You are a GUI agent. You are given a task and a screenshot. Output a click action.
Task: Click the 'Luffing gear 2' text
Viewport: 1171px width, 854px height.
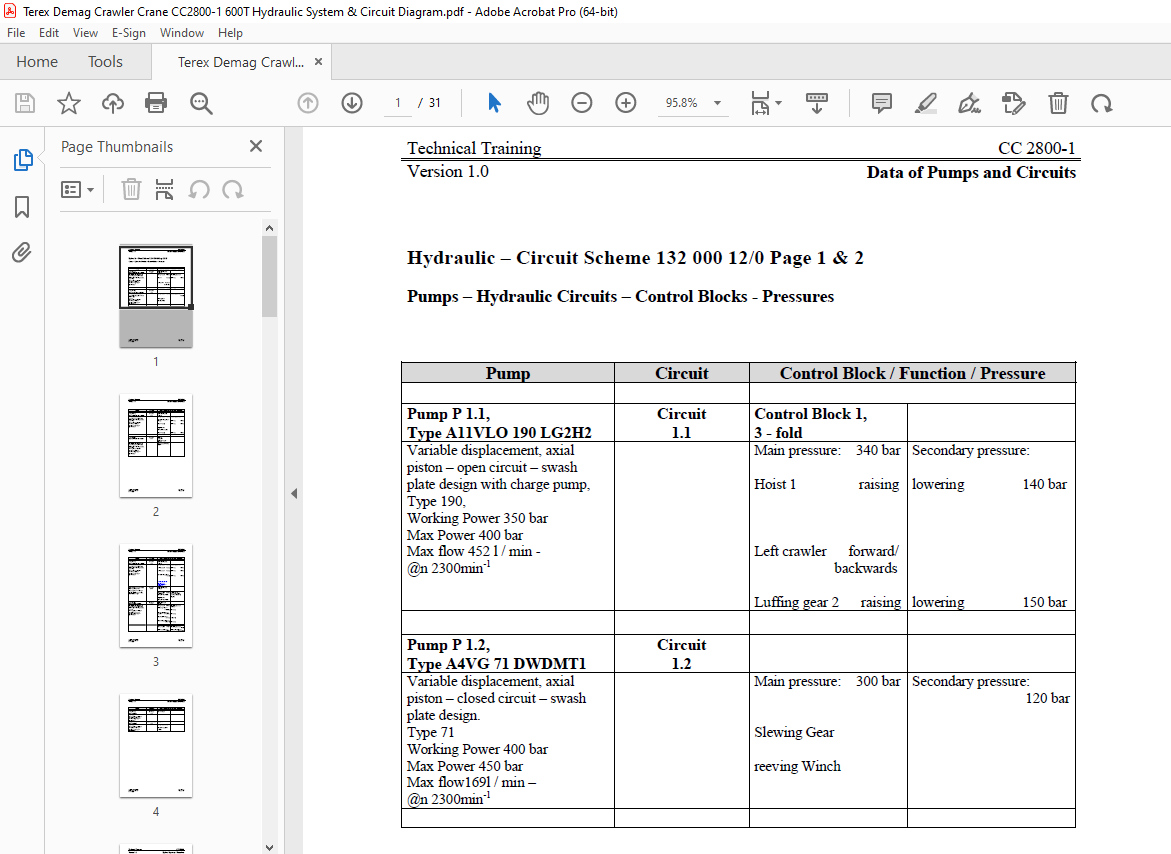pyautogui.click(x=796, y=602)
